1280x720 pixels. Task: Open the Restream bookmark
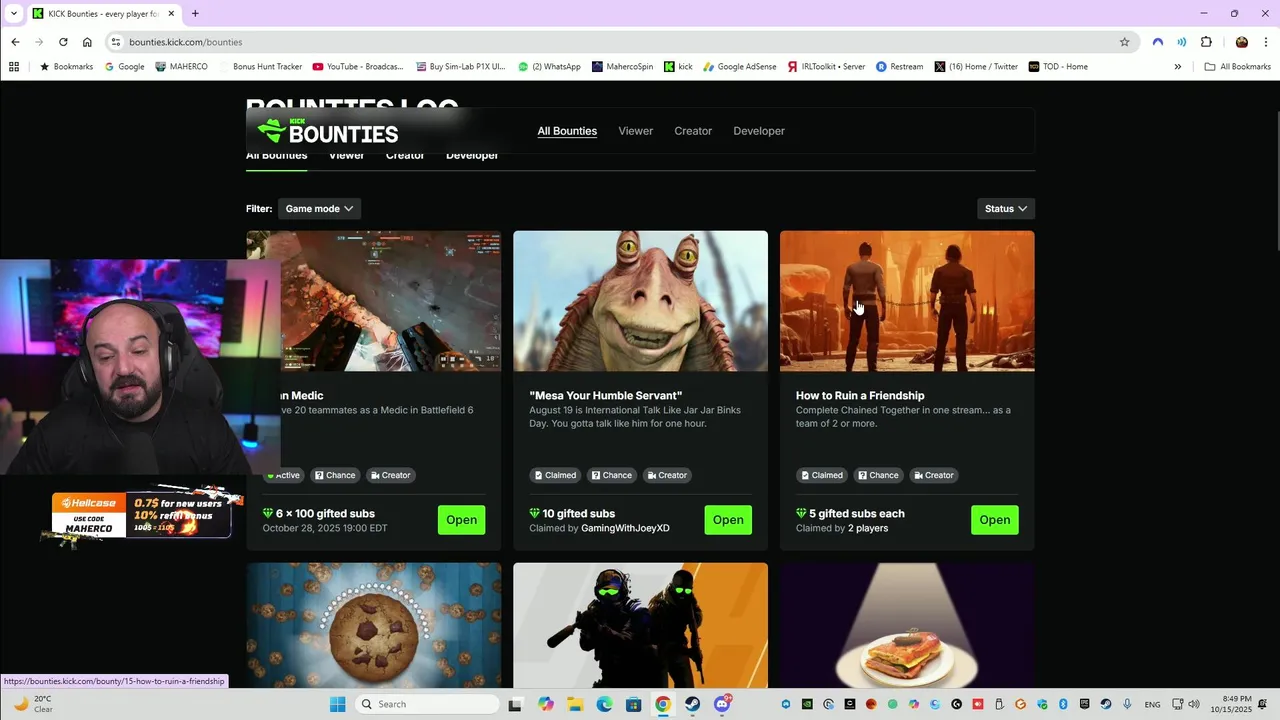(x=899, y=67)
